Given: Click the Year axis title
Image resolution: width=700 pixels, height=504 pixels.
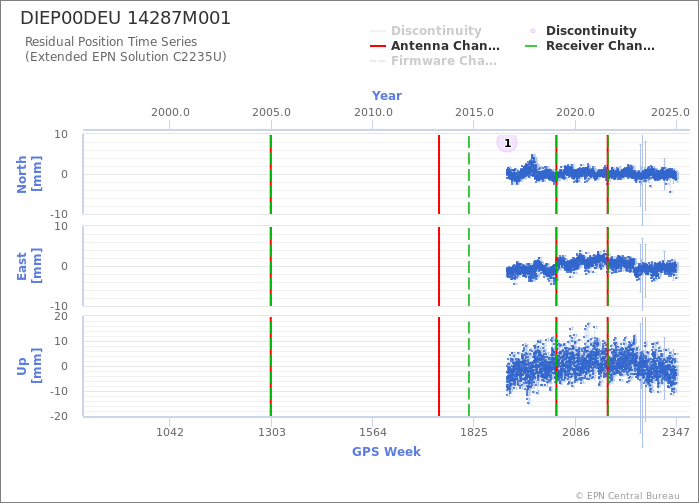Looking at the screenshot, I should coord(387,96).
